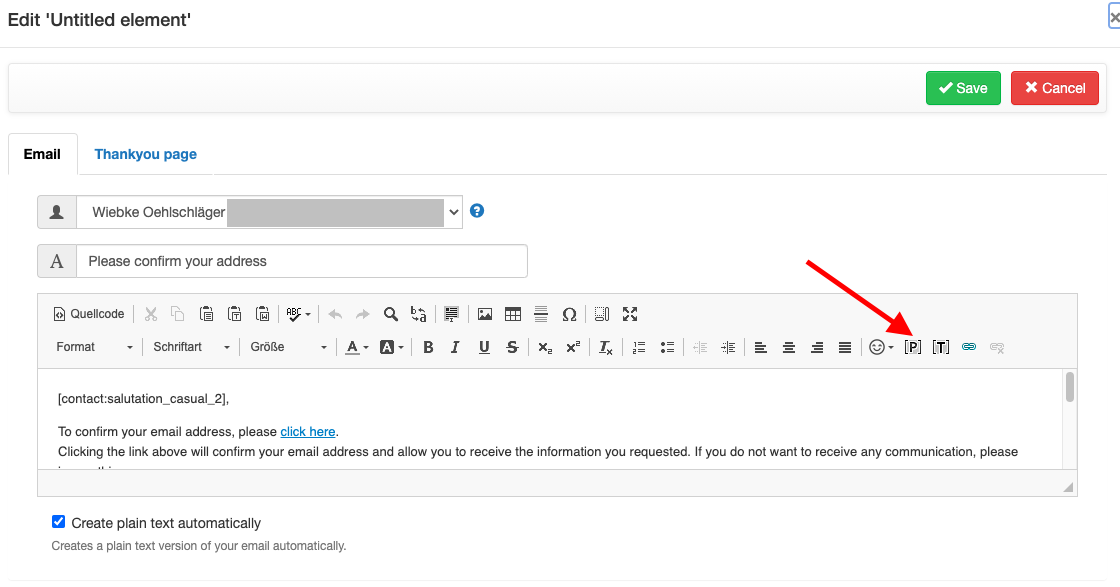
Task: Click the insert link chain icon
Action: coord(968,347)
